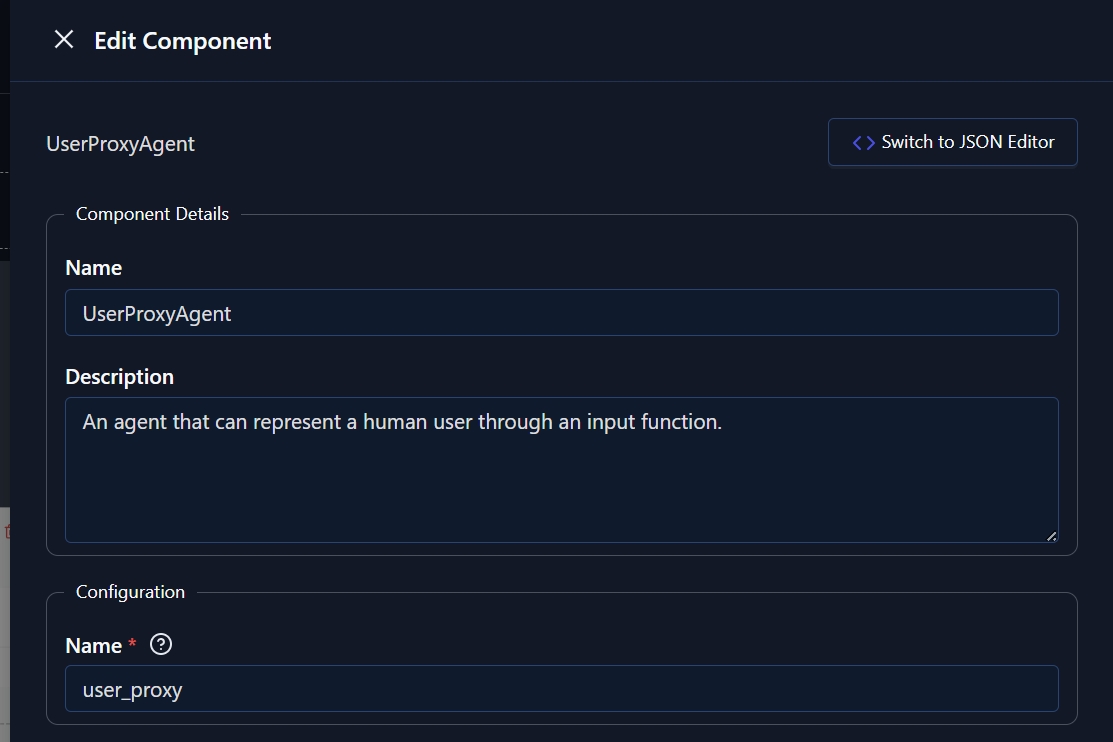
Task: Click the Configuration section legend
Action: pyautogui.click(x=130, y=592)
